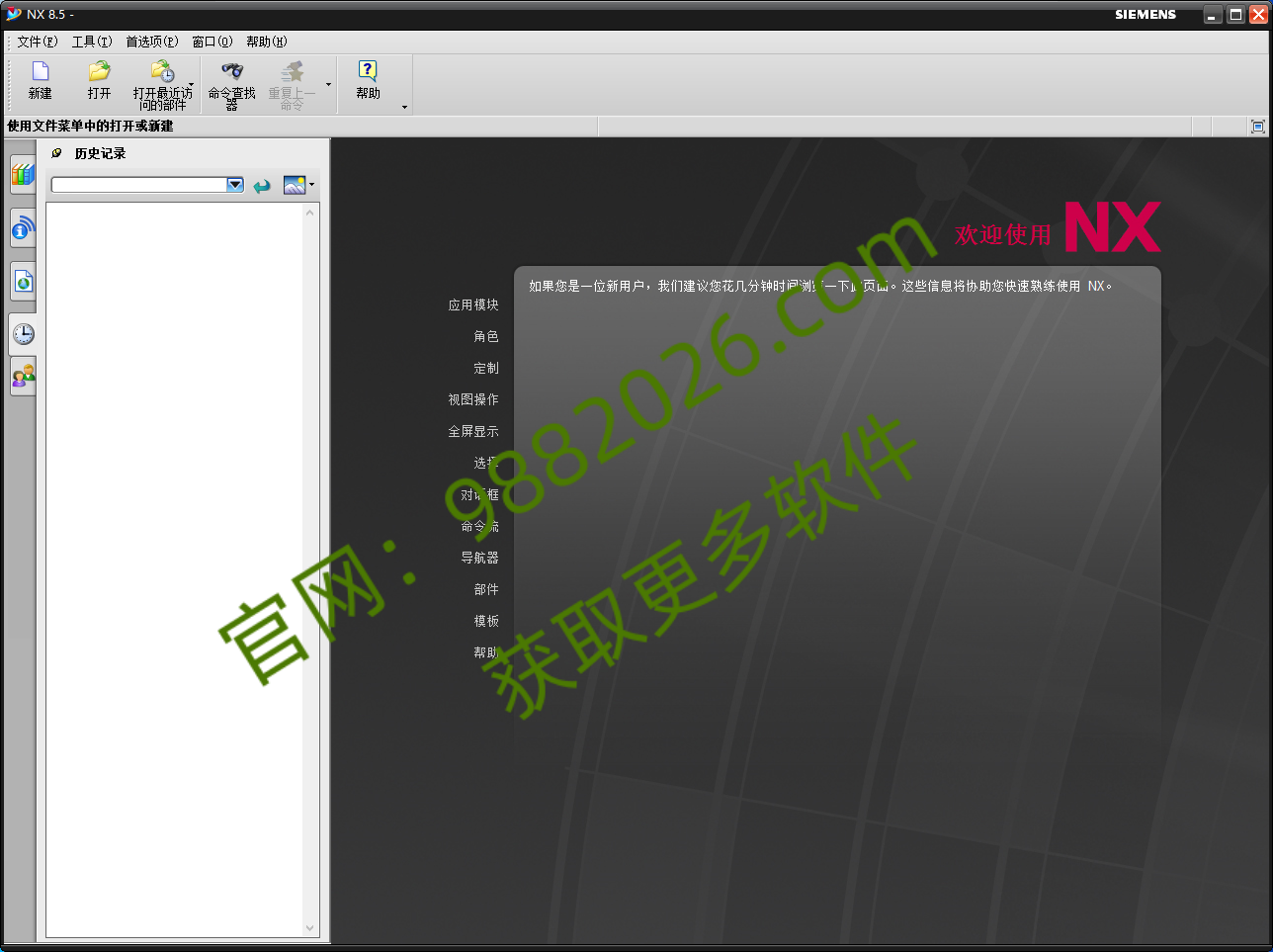Click the 重复上一命令 repeat command icon

292,71
